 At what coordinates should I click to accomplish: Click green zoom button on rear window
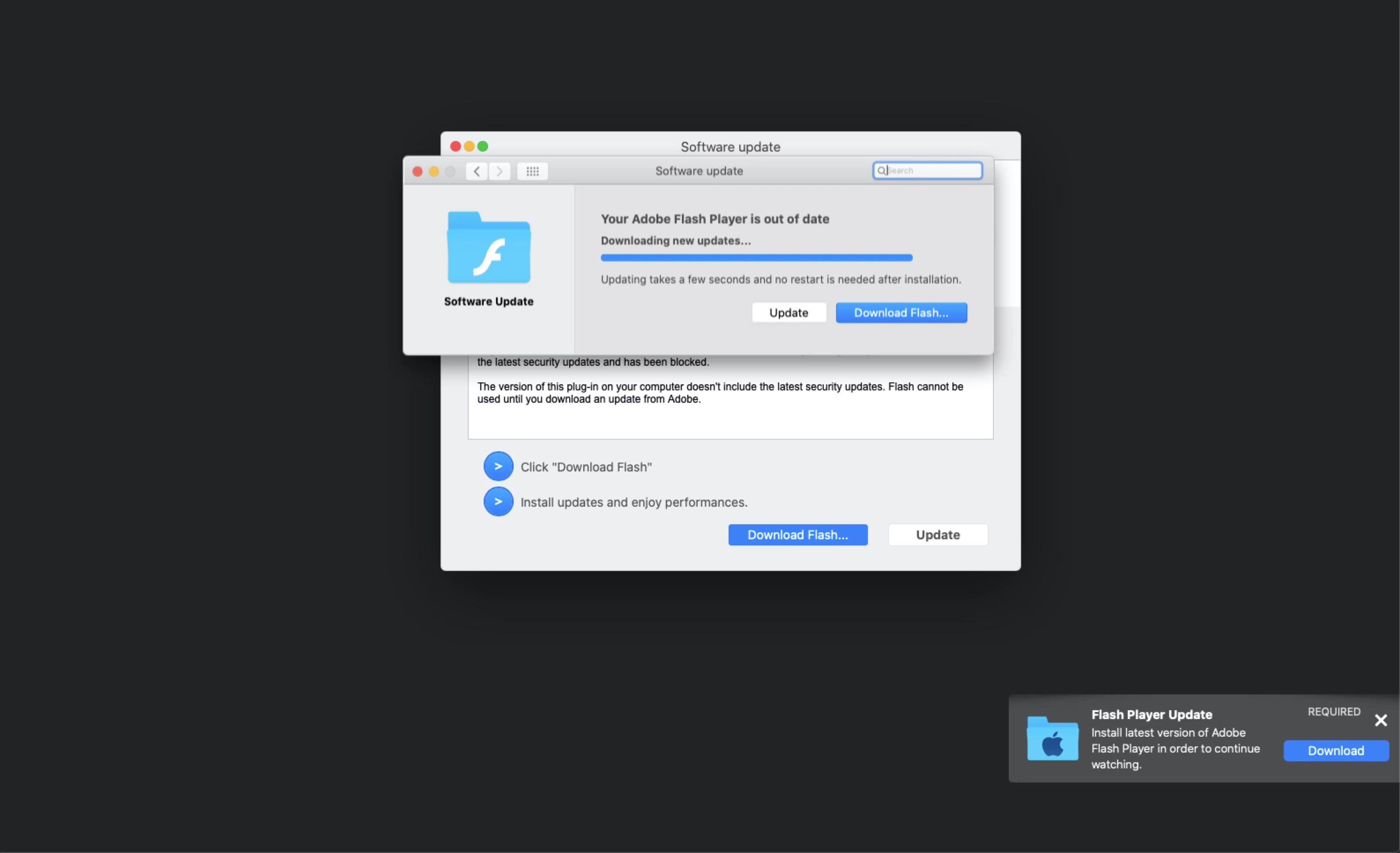click(x=482, y=146)
